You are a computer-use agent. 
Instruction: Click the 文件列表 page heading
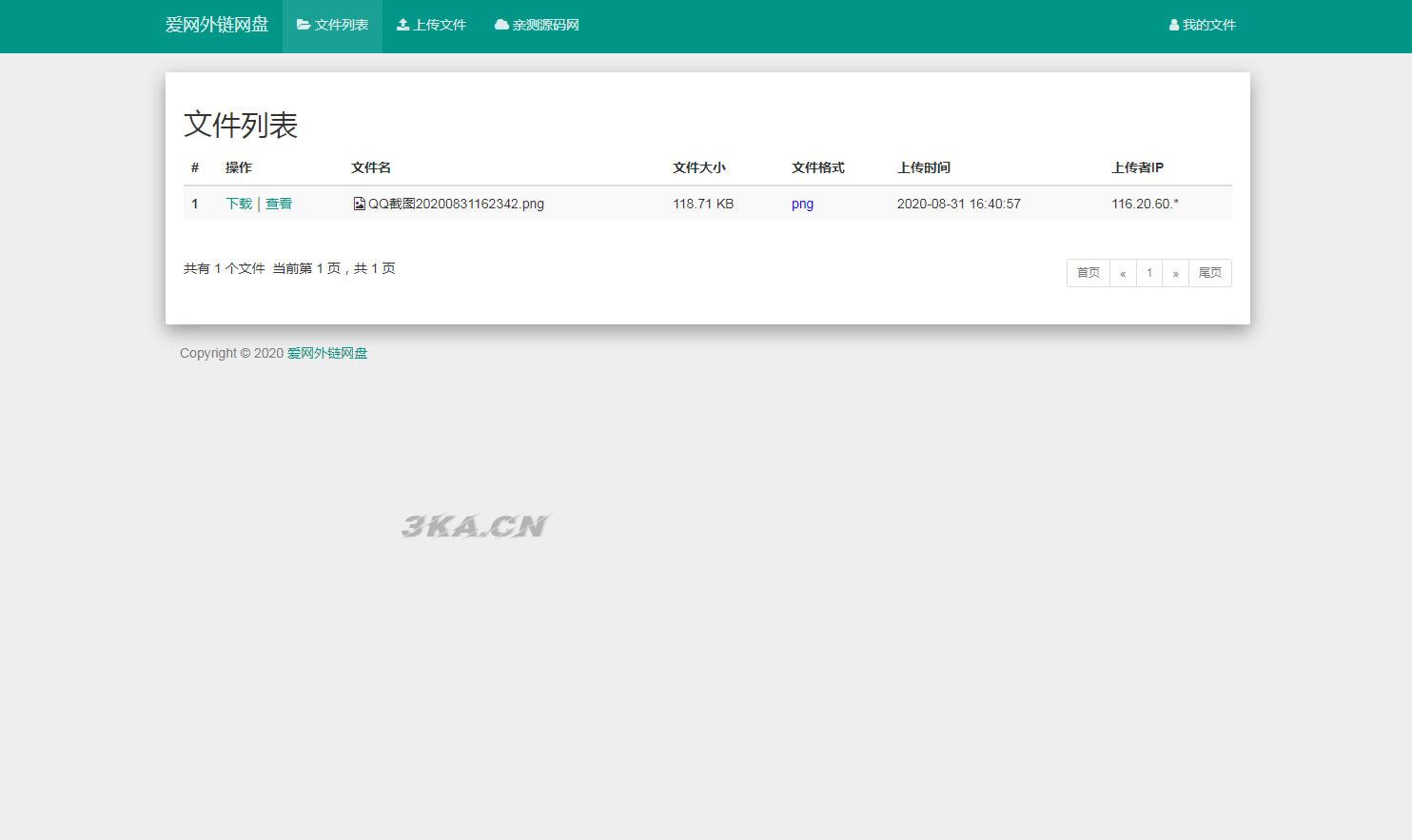click(241, 125)
